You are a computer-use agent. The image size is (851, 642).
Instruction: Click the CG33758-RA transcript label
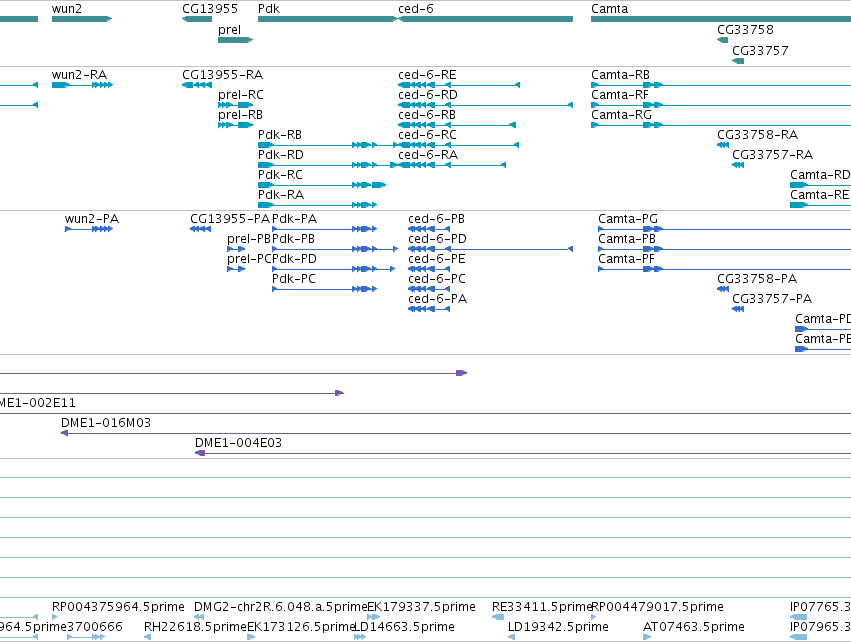click(x=758, y=135)
